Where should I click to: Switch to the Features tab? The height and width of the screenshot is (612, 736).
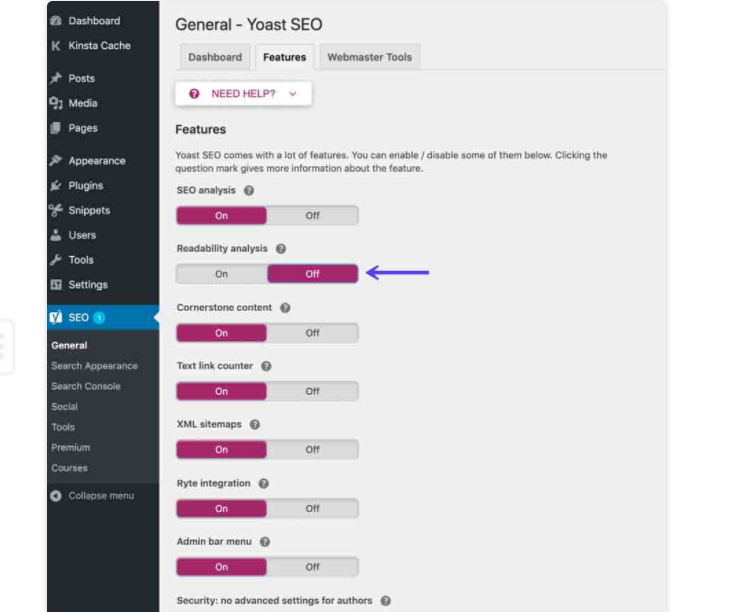tap(284, 57)
